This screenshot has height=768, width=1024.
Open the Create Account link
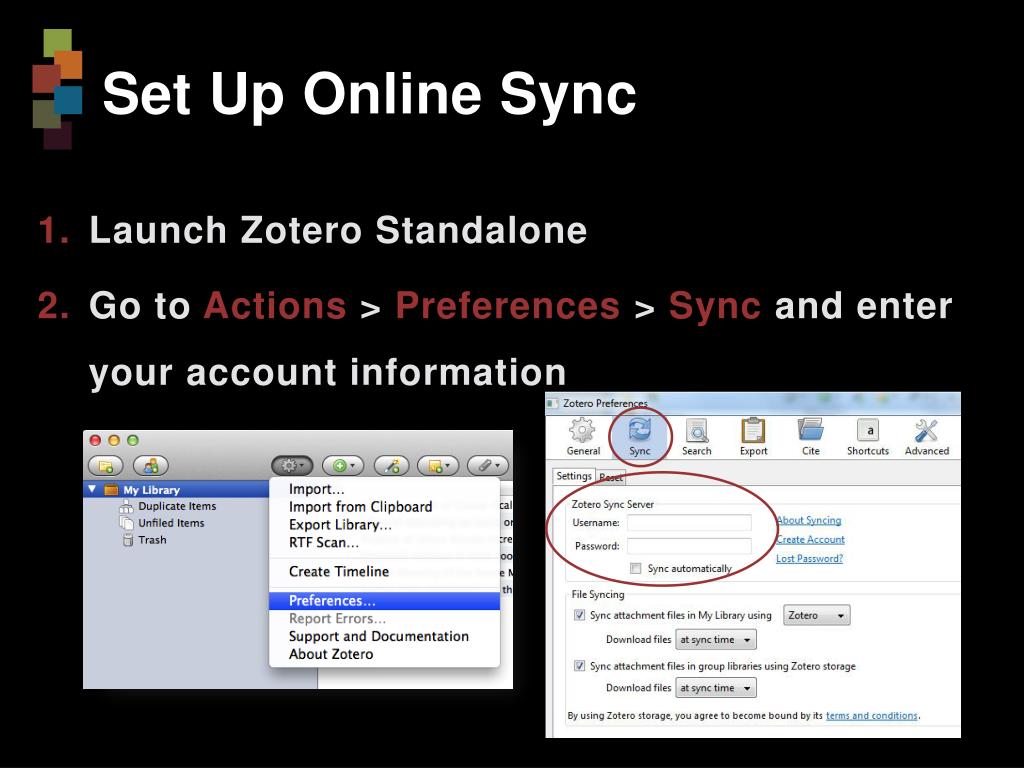810,539
